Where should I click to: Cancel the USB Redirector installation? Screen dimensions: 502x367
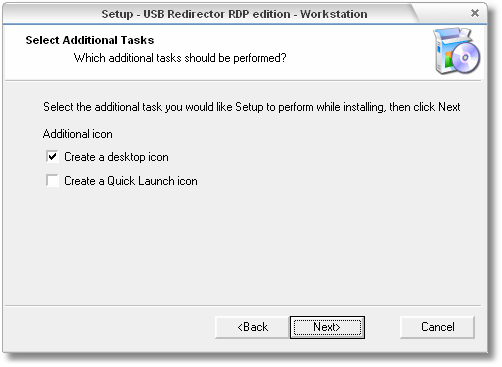point(437,327)
